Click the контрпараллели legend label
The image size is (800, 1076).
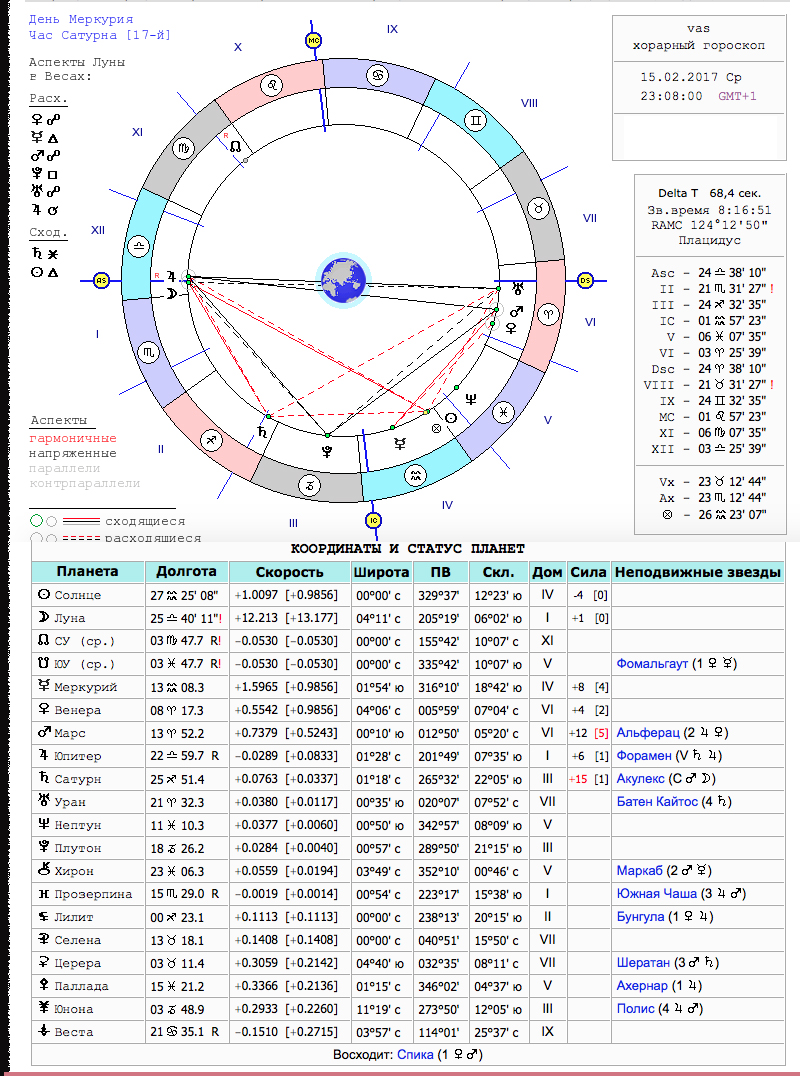pos(84,484)
